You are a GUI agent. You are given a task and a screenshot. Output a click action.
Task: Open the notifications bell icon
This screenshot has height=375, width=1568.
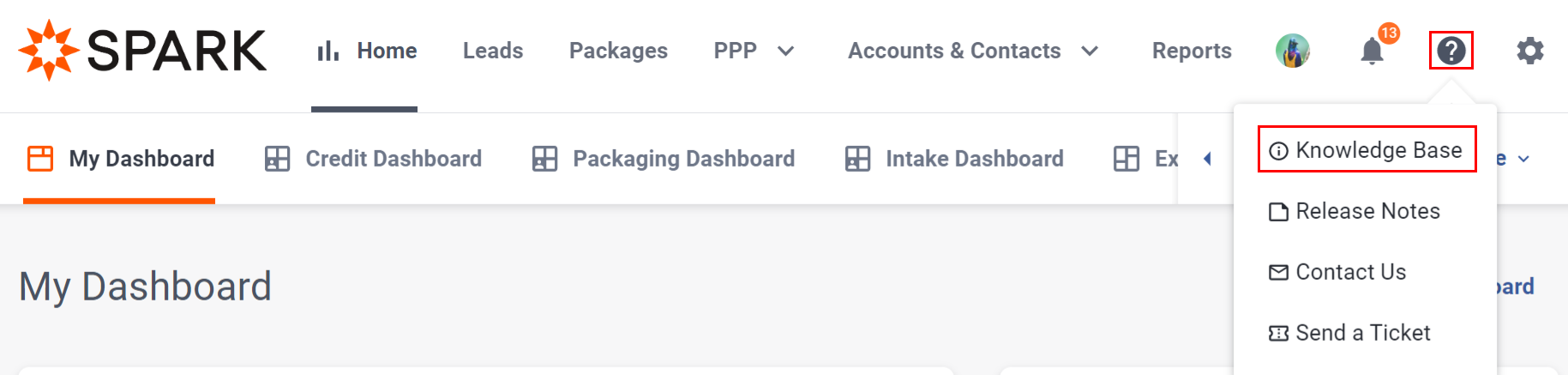coord(1372,51)
